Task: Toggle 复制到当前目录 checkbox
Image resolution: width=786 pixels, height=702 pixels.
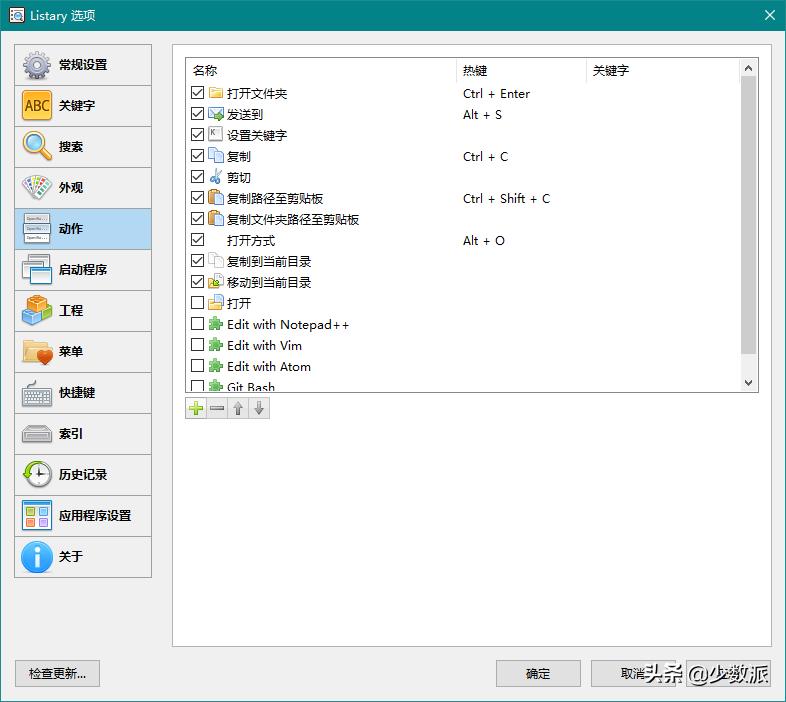Action: [x=198, y=261]
